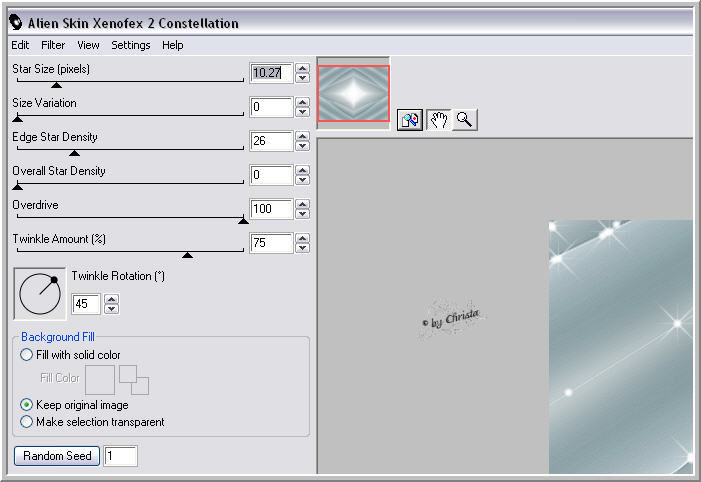This screenshot has width=701, height=482.
Task: Open the Settings menu
Action: (x=130, y=45)
